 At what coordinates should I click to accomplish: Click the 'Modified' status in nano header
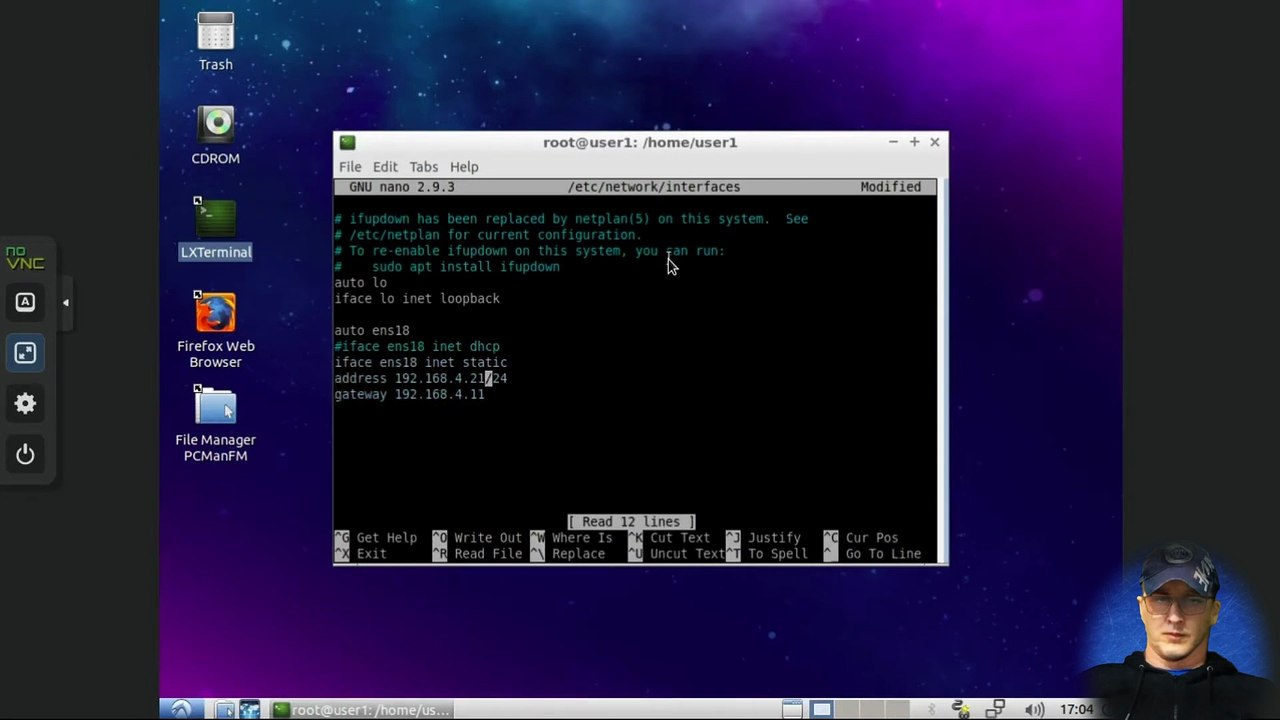coord(890,187)
